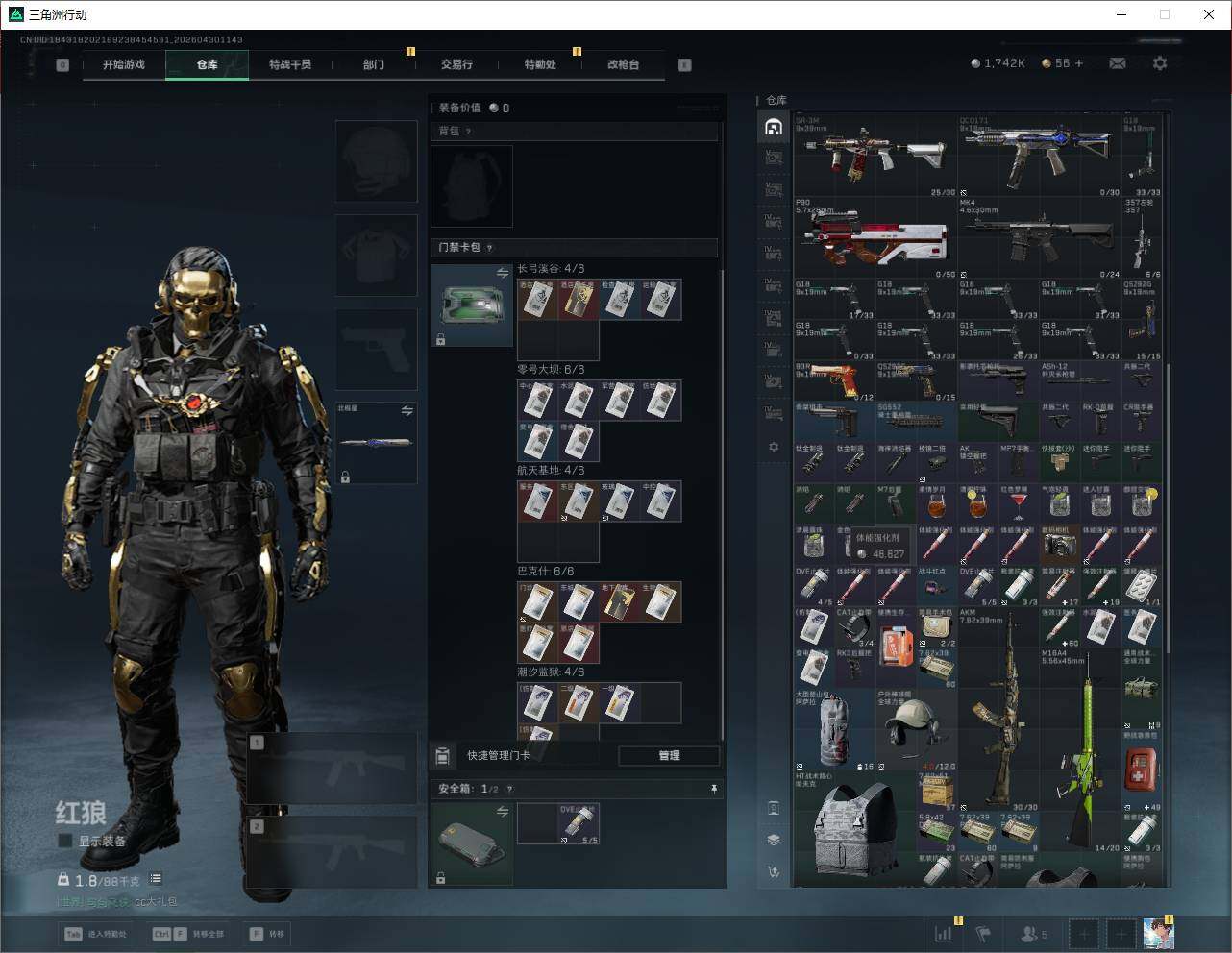This screenshot has height=953, width=1232.
Task: Click the 1,742K currency balance
Action: (998, 63)
